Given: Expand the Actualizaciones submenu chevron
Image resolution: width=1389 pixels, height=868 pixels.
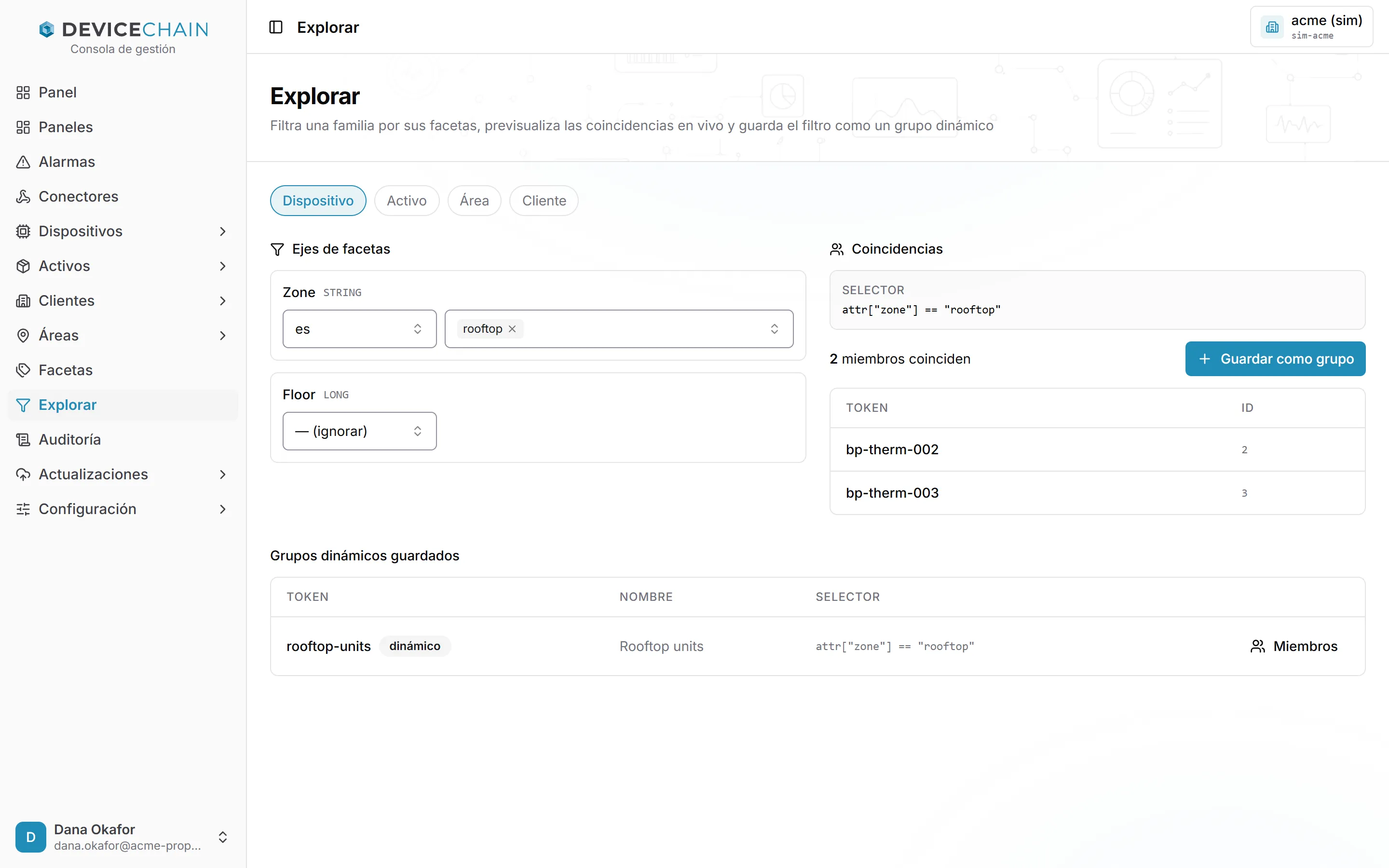Looking at the screenshot, I should [223, 474].
